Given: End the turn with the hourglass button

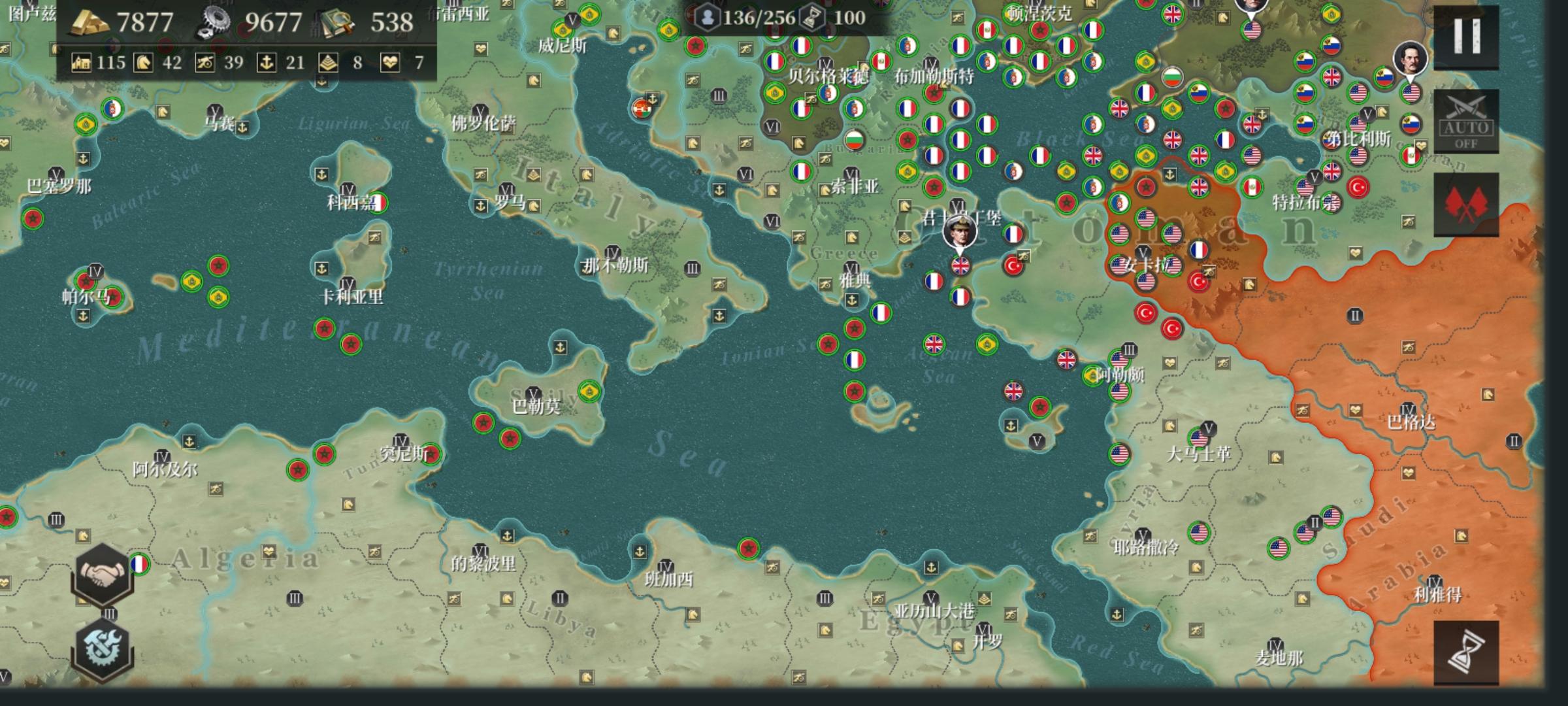Looking at the screenshot, I should 1465,652.
